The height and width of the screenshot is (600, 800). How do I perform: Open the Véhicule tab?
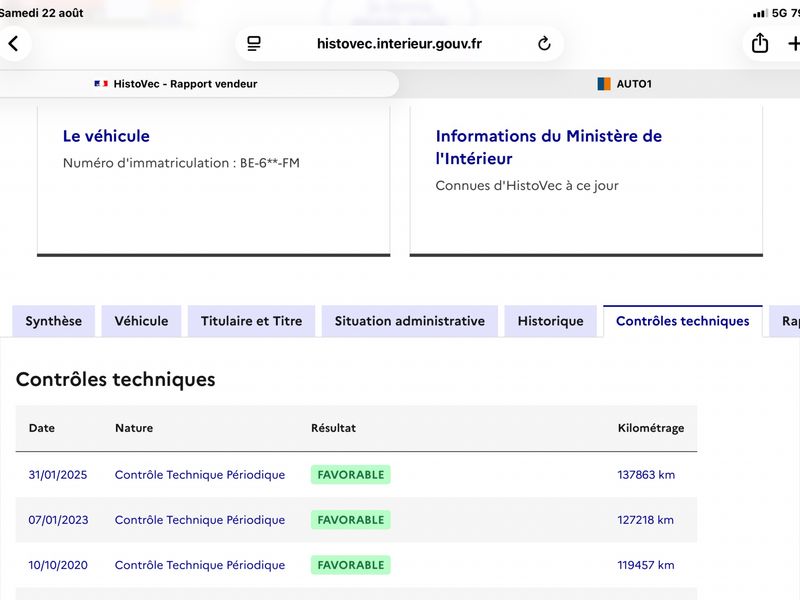pos(141,321)
